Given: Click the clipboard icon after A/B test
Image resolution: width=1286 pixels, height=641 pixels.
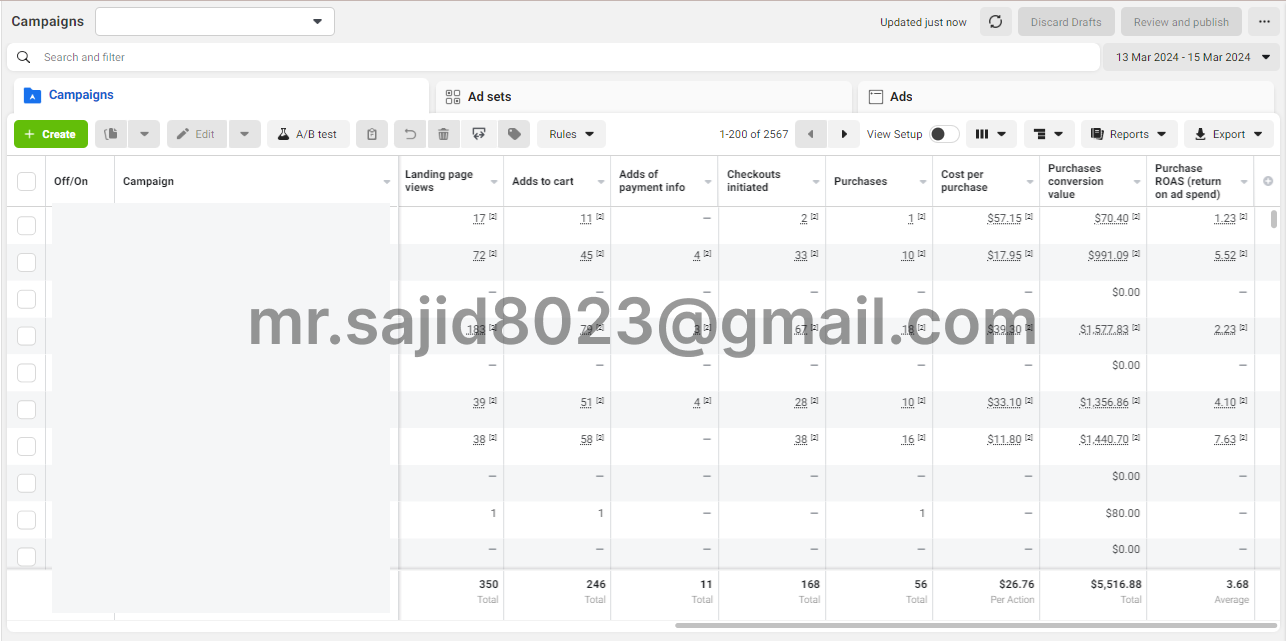Looking at the screenshot, I should (x=372, y=134).
